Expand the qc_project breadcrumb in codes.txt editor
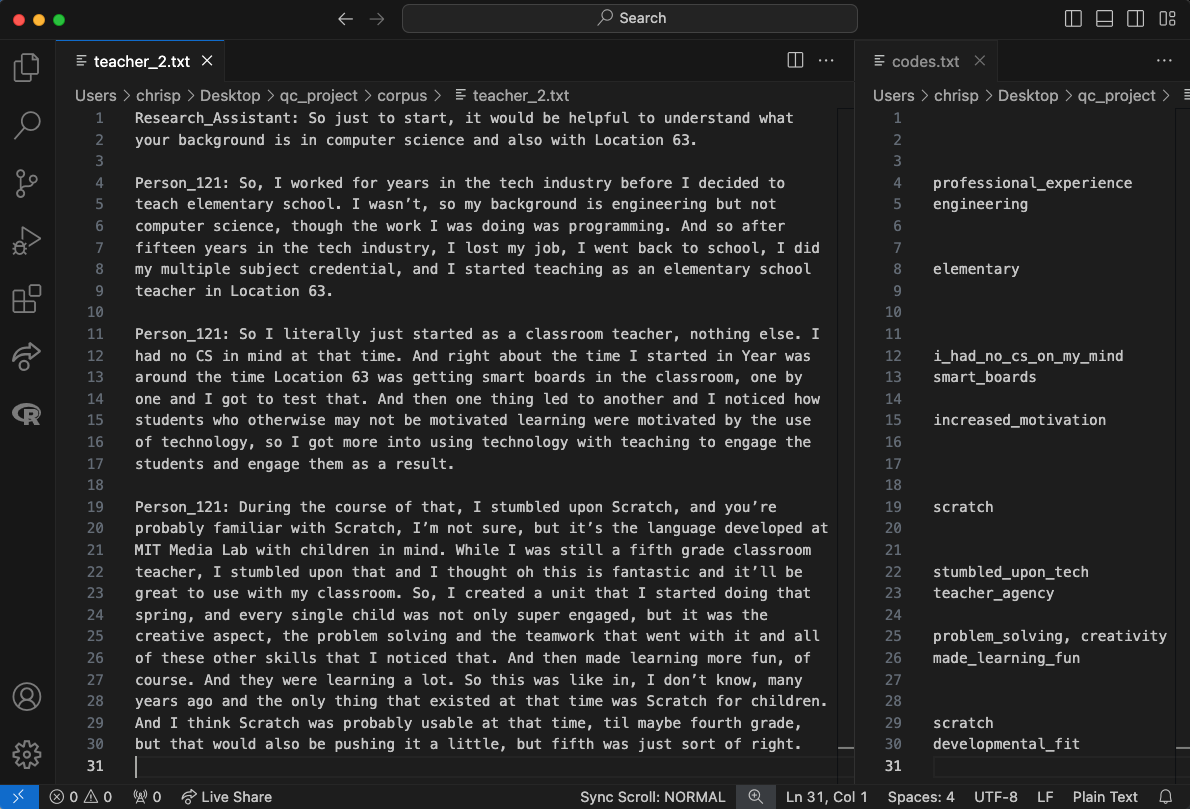The image size is (1190, 809). tap(1116, 96)
